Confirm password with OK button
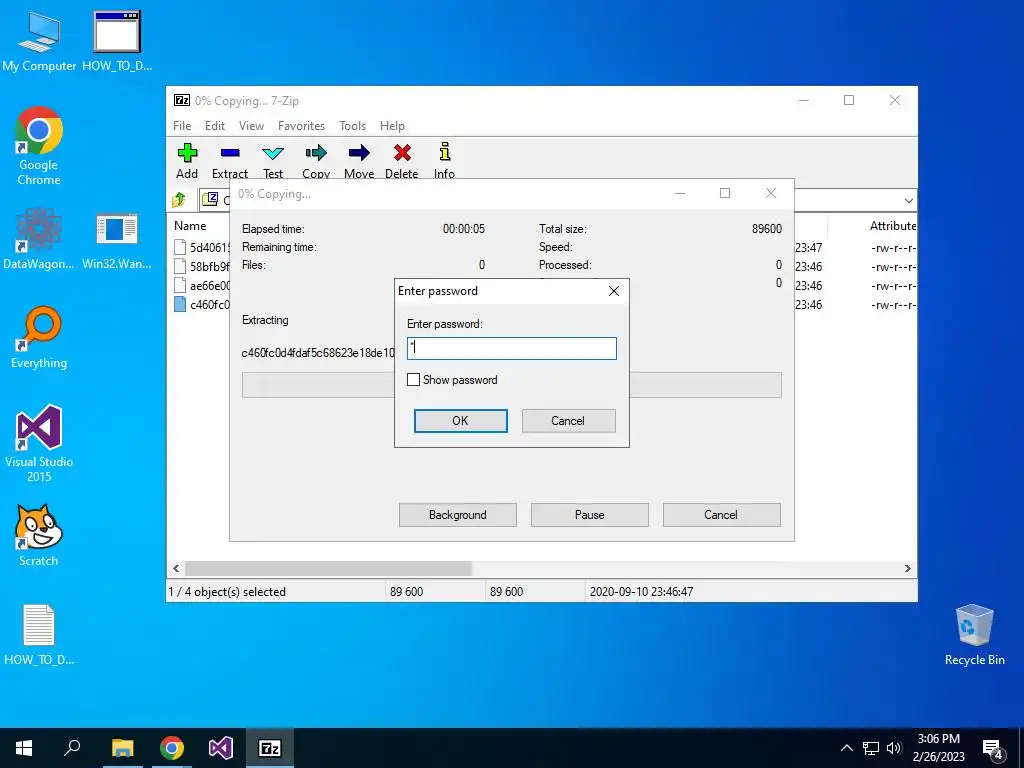Image resolution: width=1024 pixels, height=768 pixels. tap(460, 421)
